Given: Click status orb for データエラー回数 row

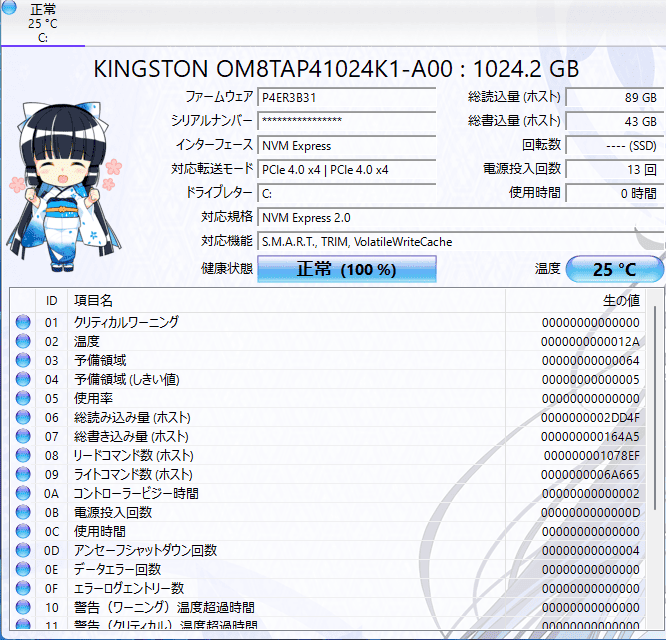Looking at the screenshot, I should (x=23, y=569).
